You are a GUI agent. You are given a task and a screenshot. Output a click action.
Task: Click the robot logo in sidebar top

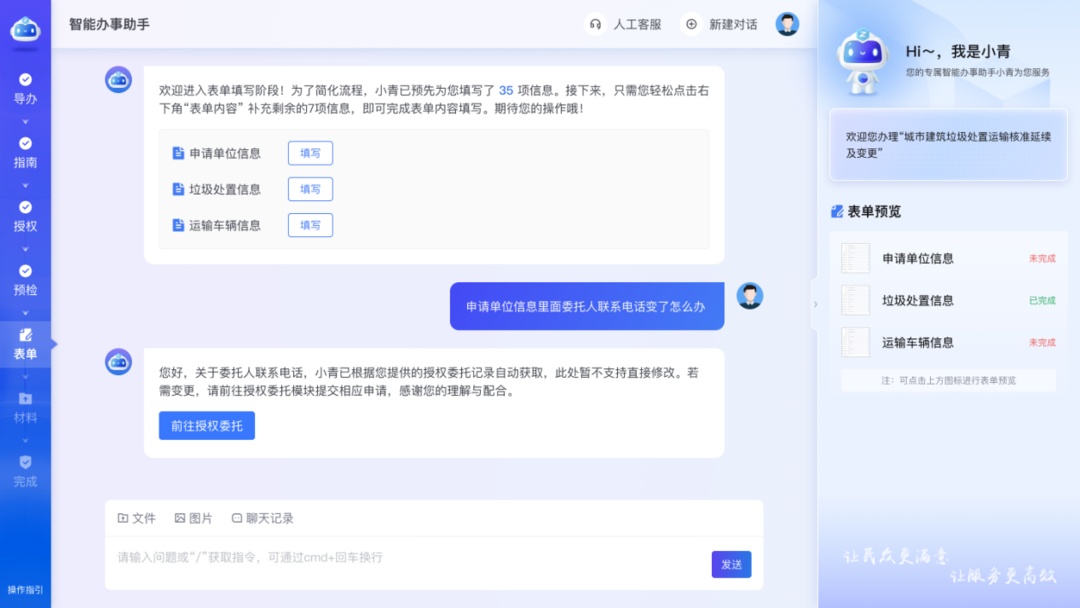25,30
